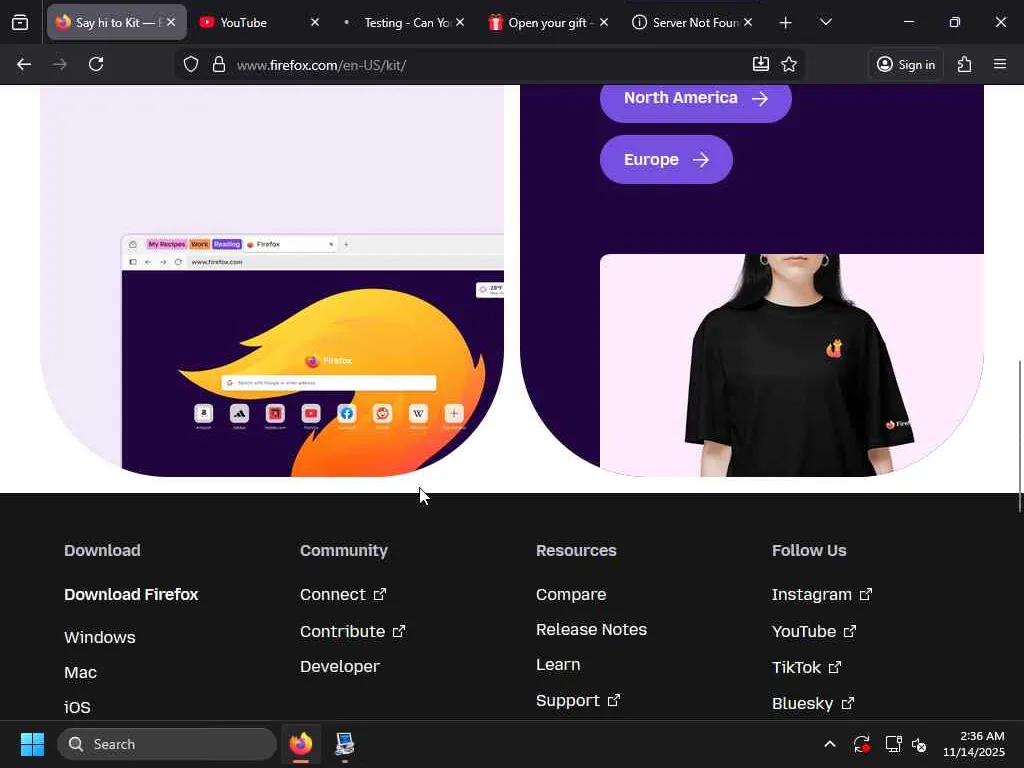The image size is (1024, 768).
Task: Close the Open your gift tab
Action: click(604, 22)
